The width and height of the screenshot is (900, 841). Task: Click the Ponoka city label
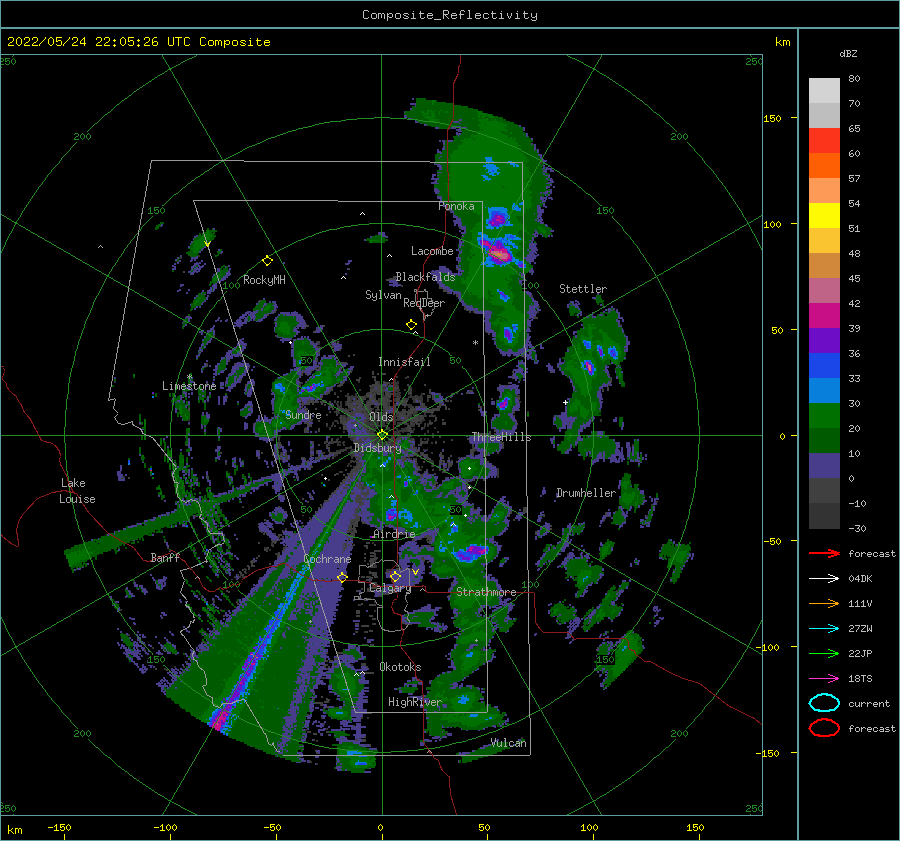[456, 206]
